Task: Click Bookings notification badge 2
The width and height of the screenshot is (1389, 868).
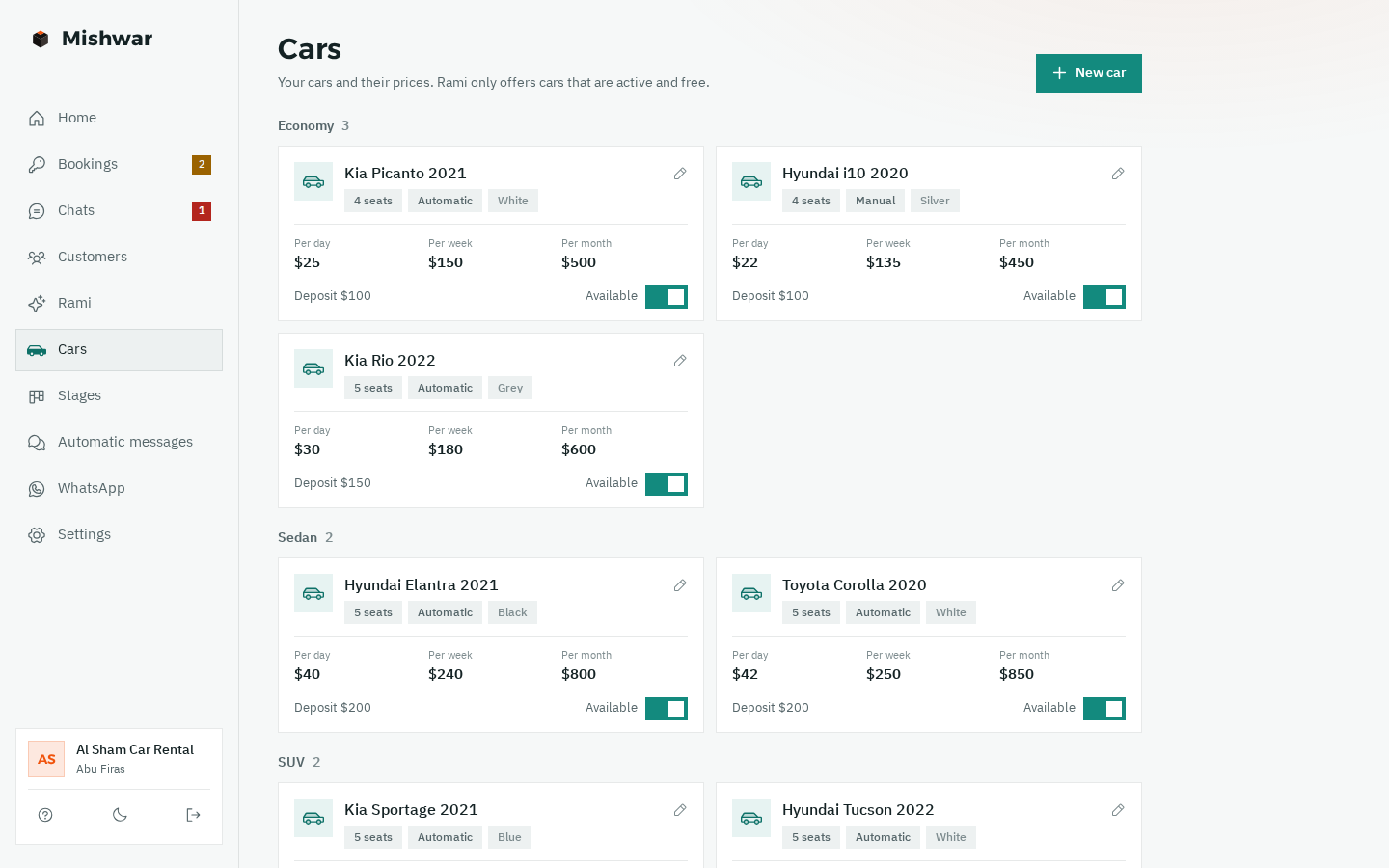Action: [x=202, y=165]
